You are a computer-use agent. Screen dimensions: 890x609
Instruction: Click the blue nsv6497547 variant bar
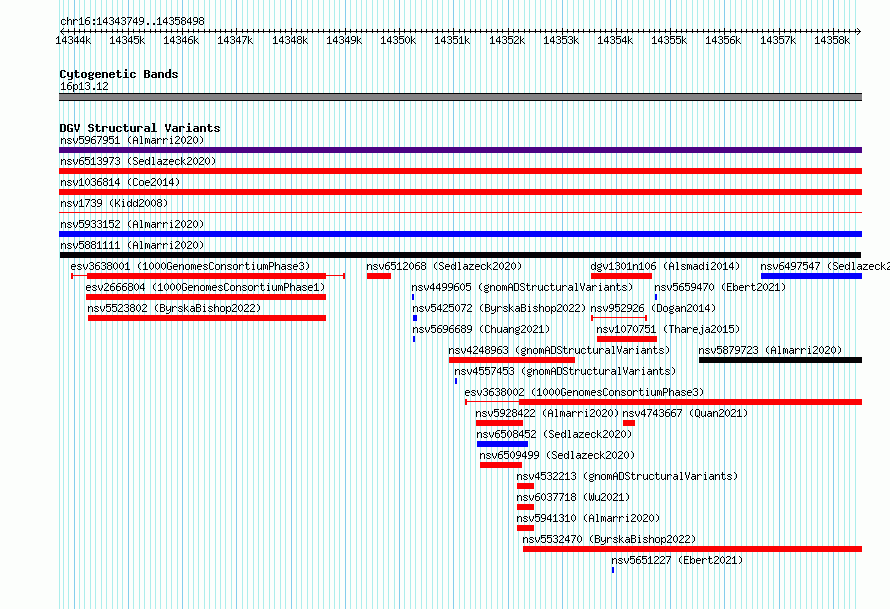812,276
